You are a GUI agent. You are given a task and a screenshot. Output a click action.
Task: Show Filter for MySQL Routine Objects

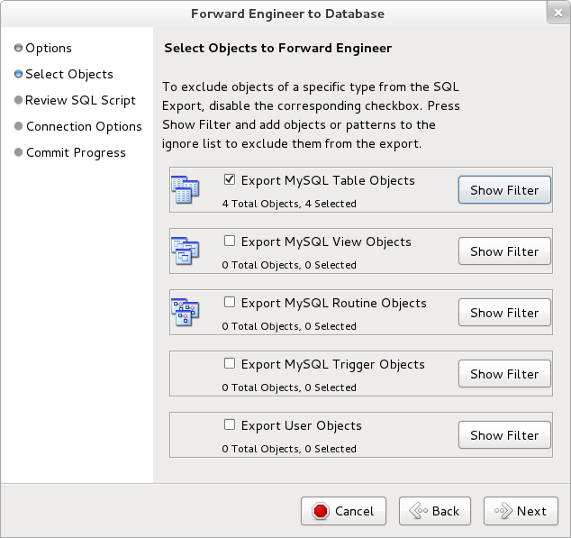504,313
